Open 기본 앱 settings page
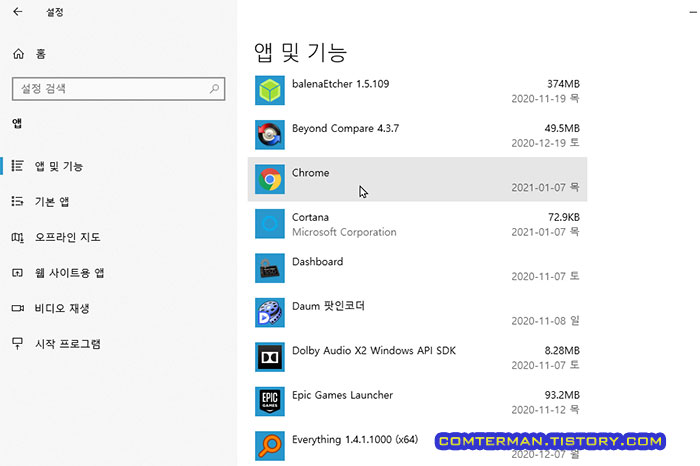700x466 pixels. point(52,201)
